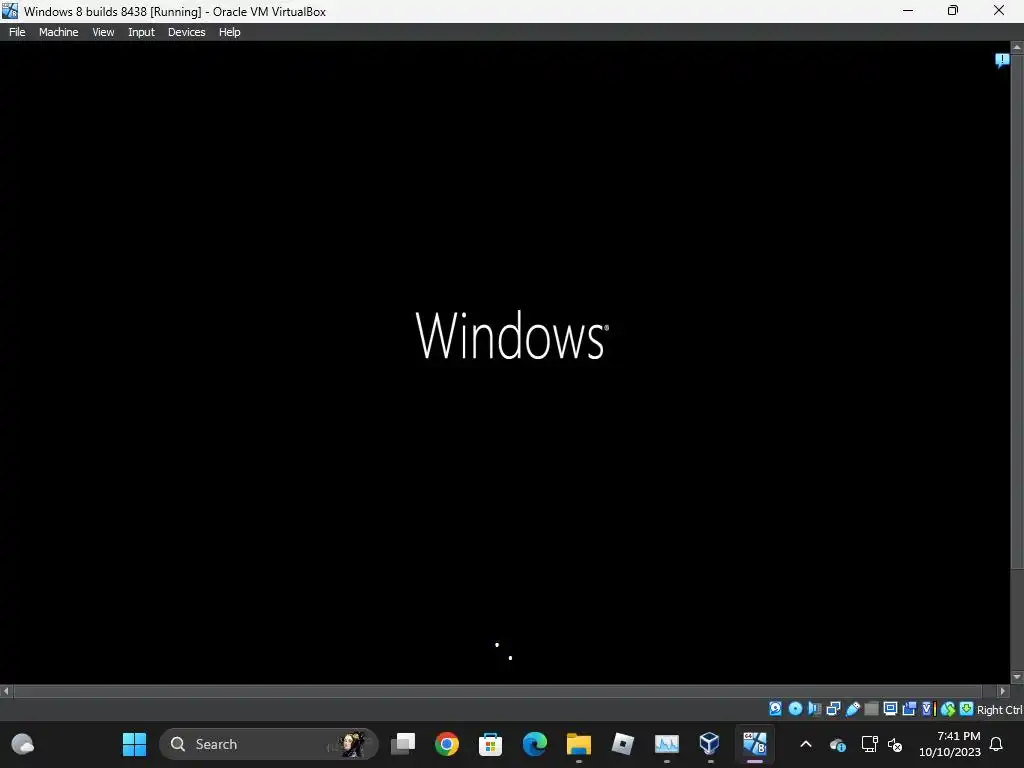Launch Google Chrome from taskbar

447,744
